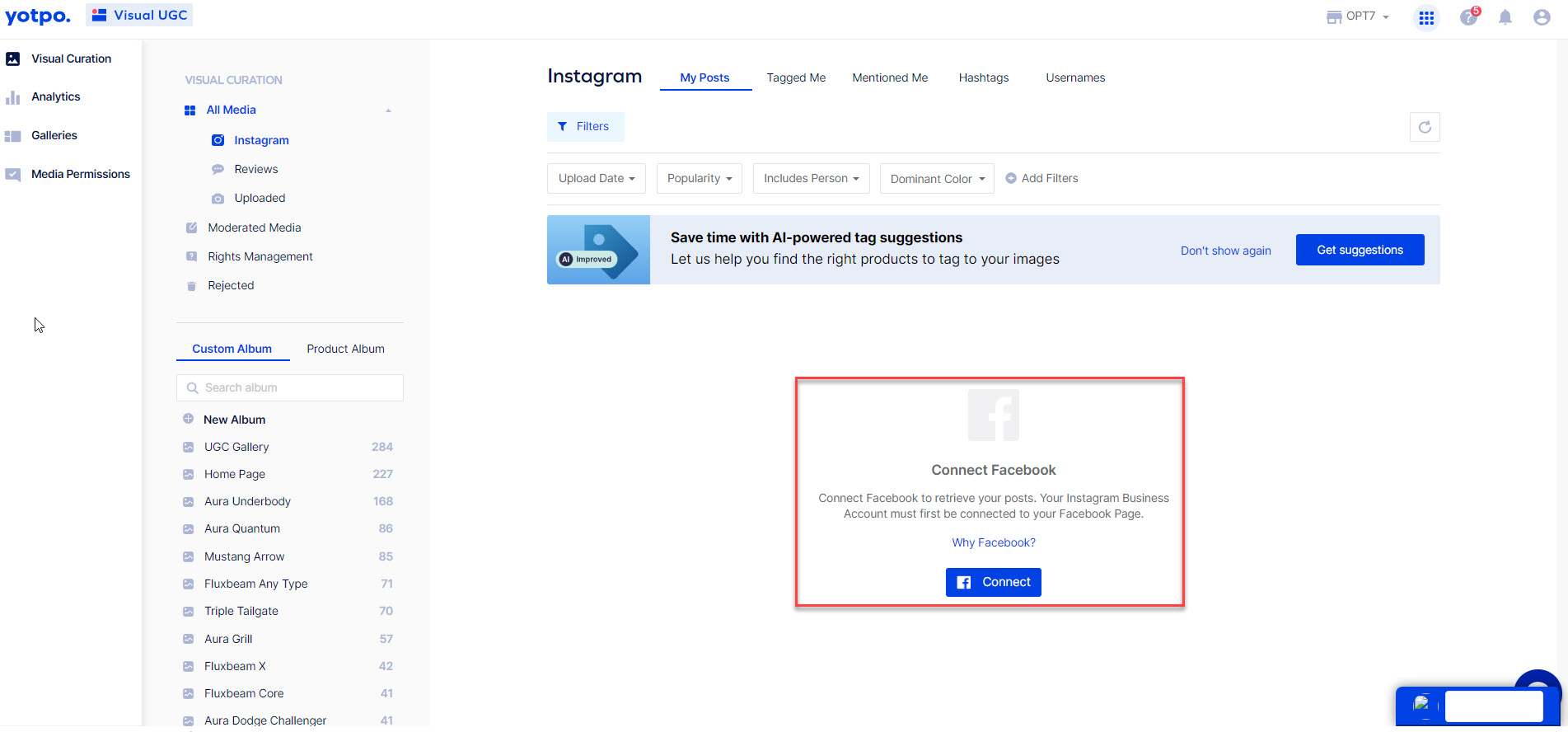The width and height of the screenshot is (1568, 732).
Task: Click the Connect Facebook button
Action: coord(994,582)
